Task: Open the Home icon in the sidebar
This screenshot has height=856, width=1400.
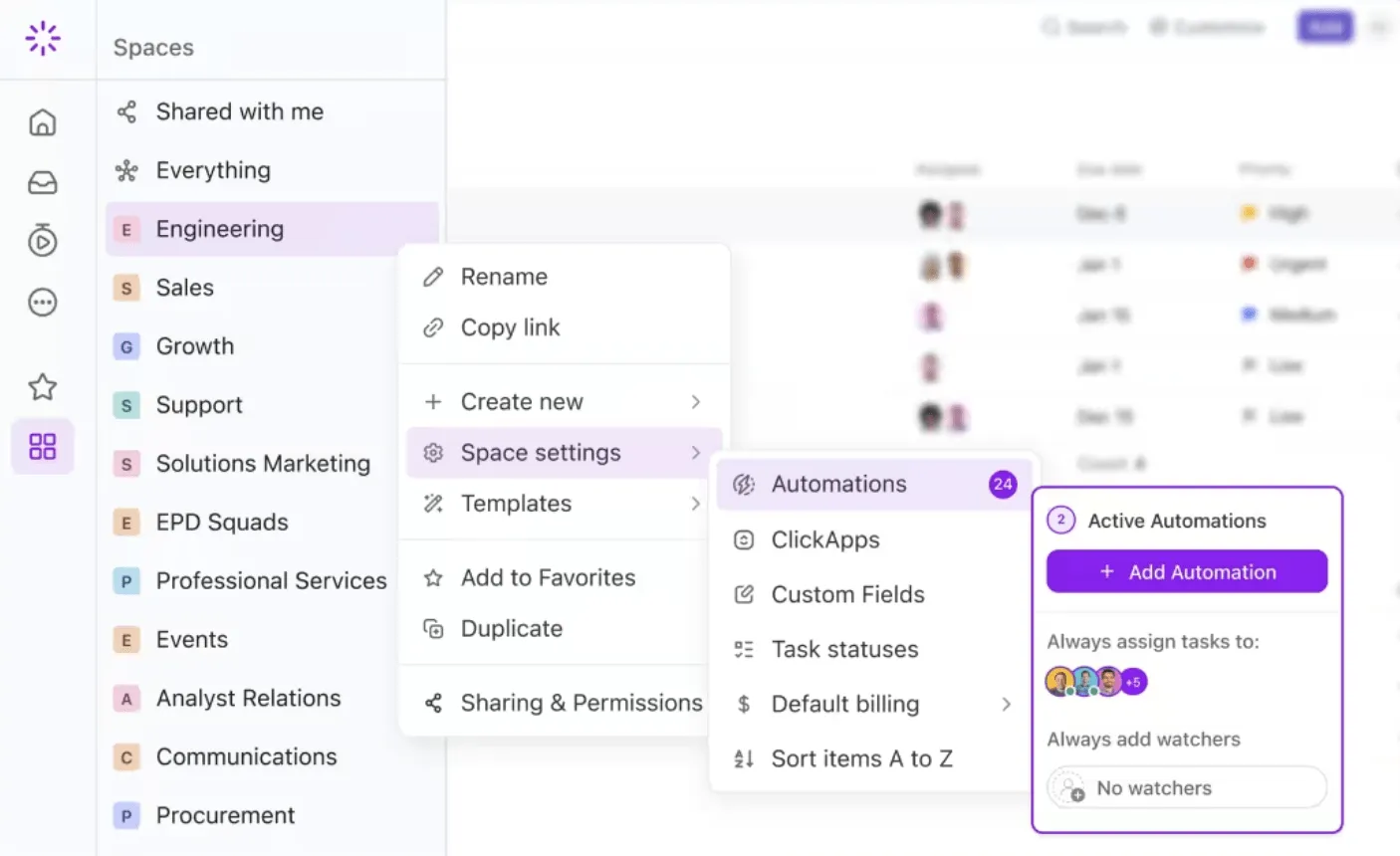Action: 43,122
